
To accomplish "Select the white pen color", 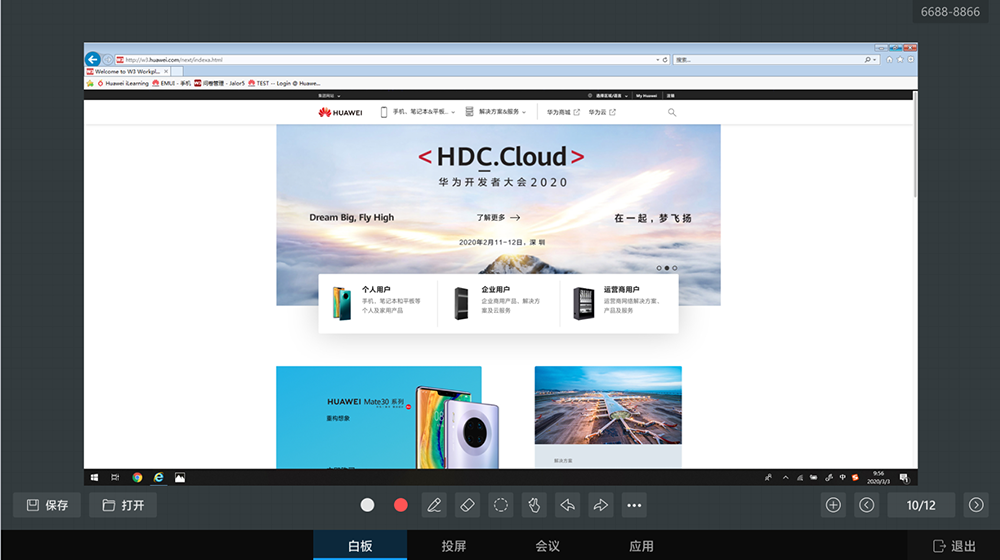I will (367, 505).
